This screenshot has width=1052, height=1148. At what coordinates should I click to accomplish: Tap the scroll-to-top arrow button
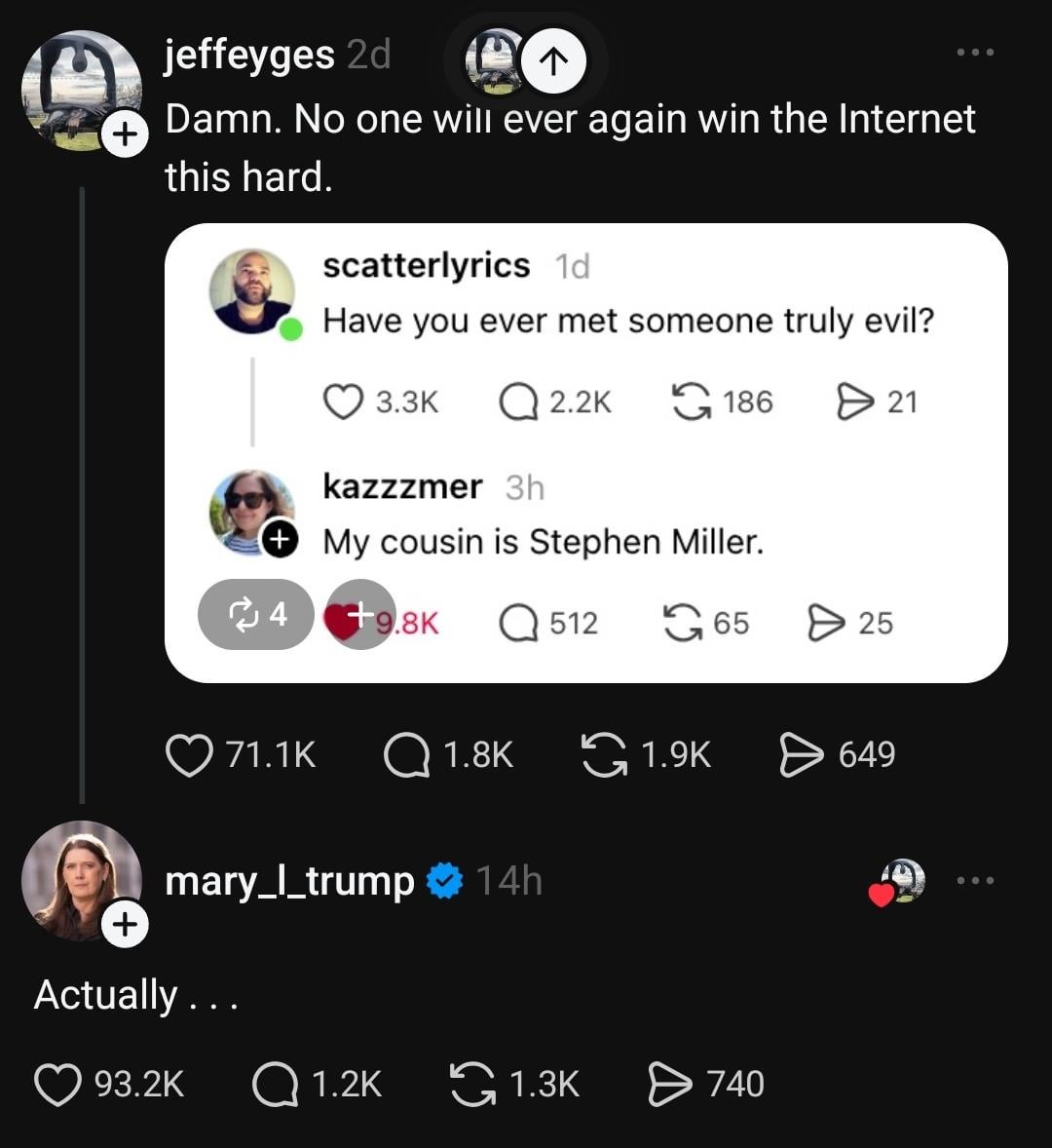click(x=554, y=61)
